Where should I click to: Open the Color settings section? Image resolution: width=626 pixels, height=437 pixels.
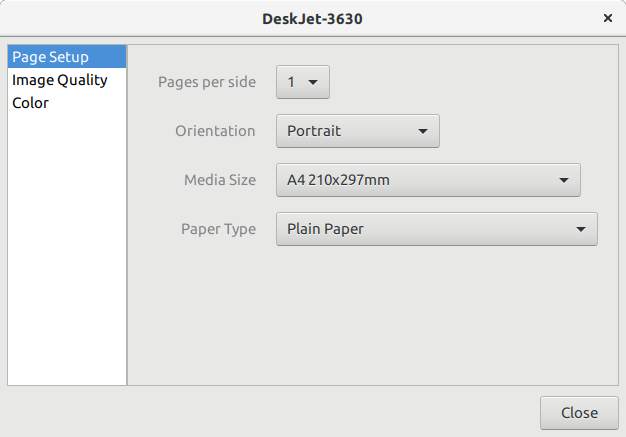(67, 103)
